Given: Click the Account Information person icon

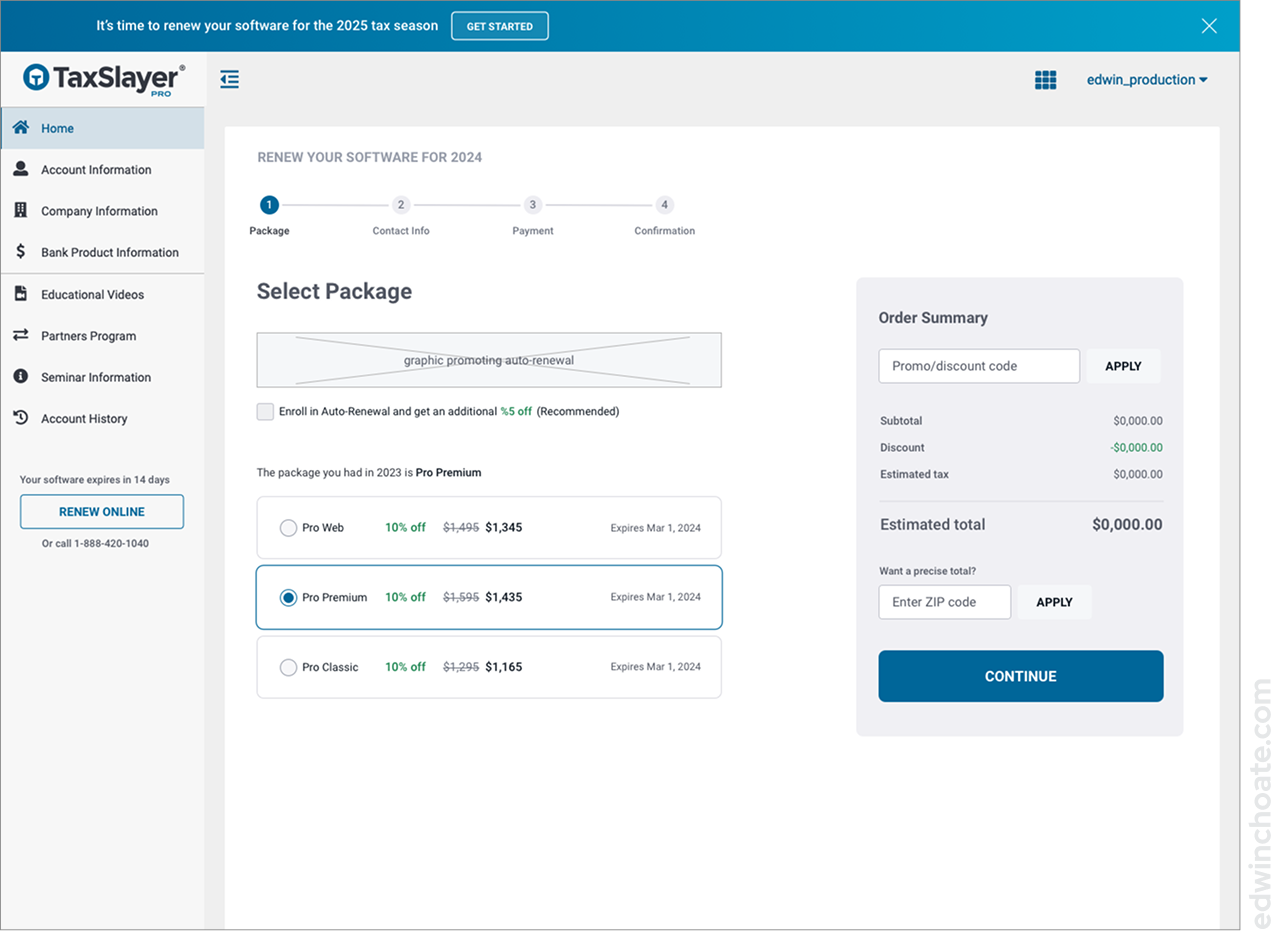Looking at the screenshot, I should 20,169.
